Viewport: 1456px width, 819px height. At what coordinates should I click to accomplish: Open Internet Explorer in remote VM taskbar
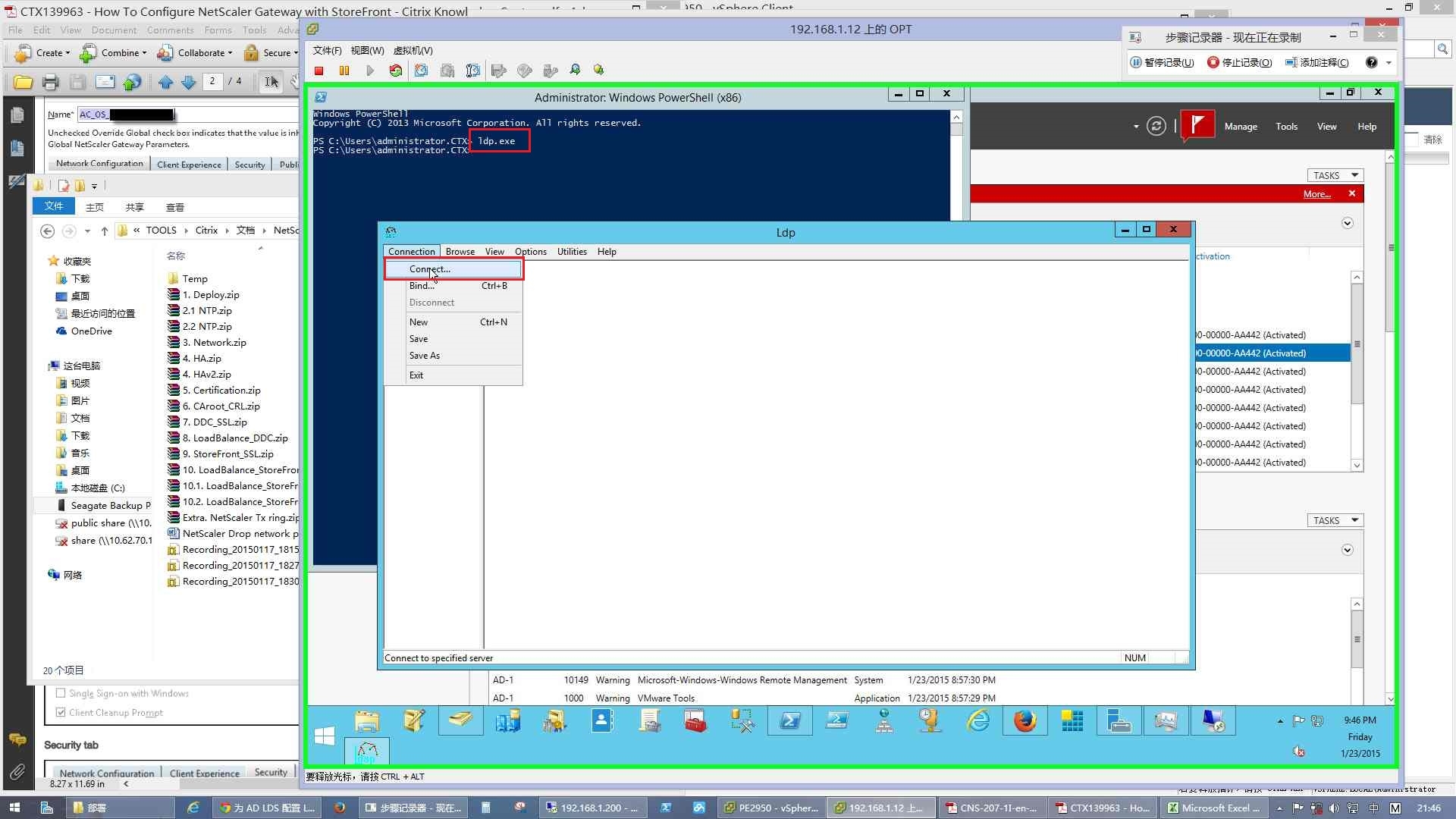pos(978,721)
